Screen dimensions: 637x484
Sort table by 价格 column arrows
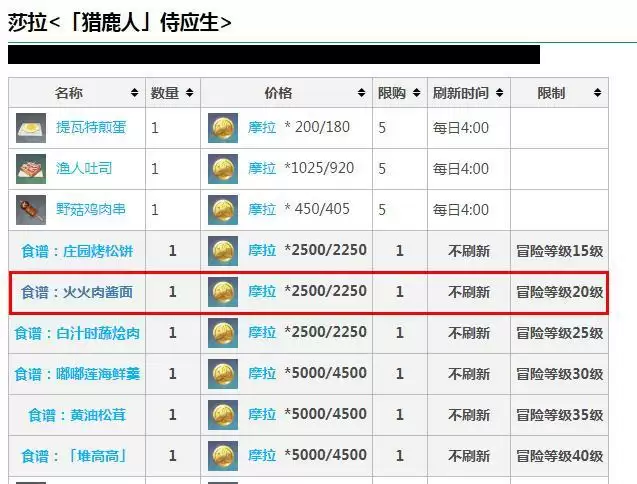pyautogui.click(x=361, y=93)
